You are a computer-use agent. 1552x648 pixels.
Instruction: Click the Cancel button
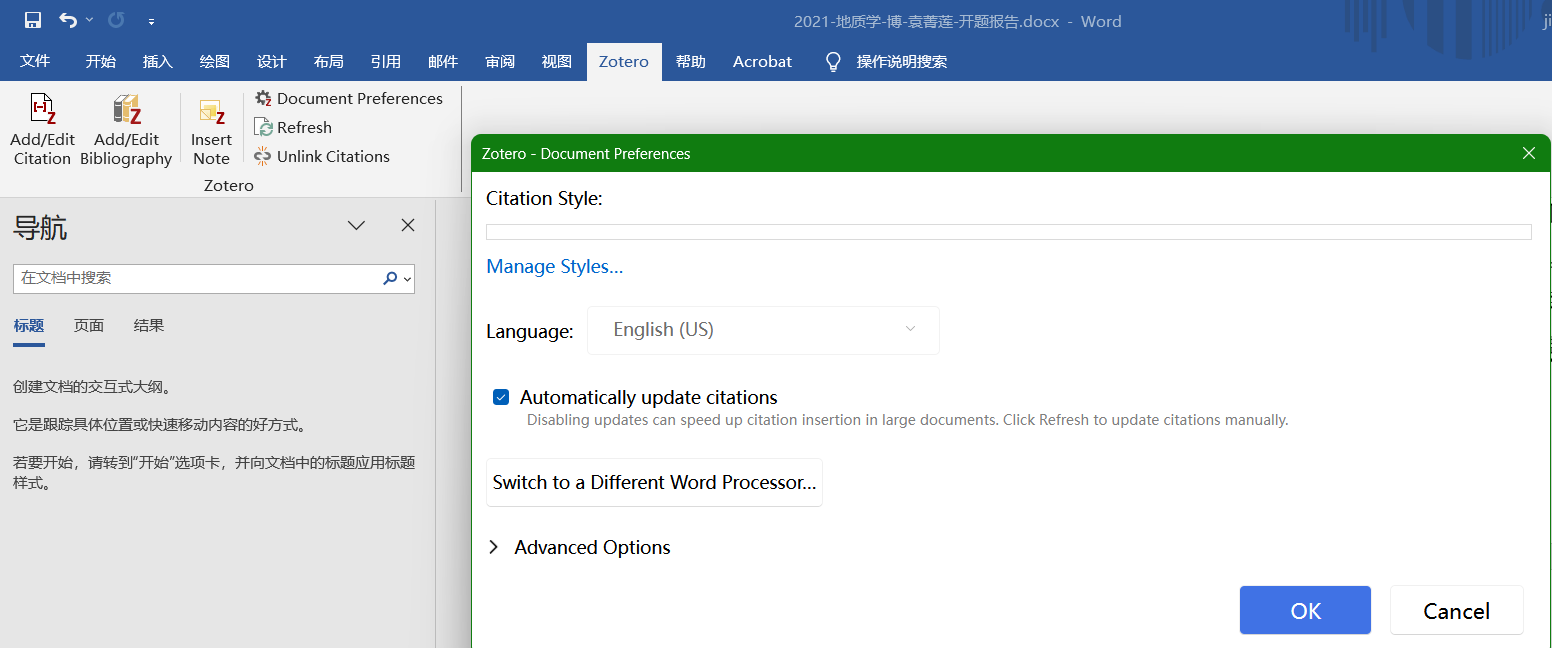pyautogui.click(x=1456, y=610)
